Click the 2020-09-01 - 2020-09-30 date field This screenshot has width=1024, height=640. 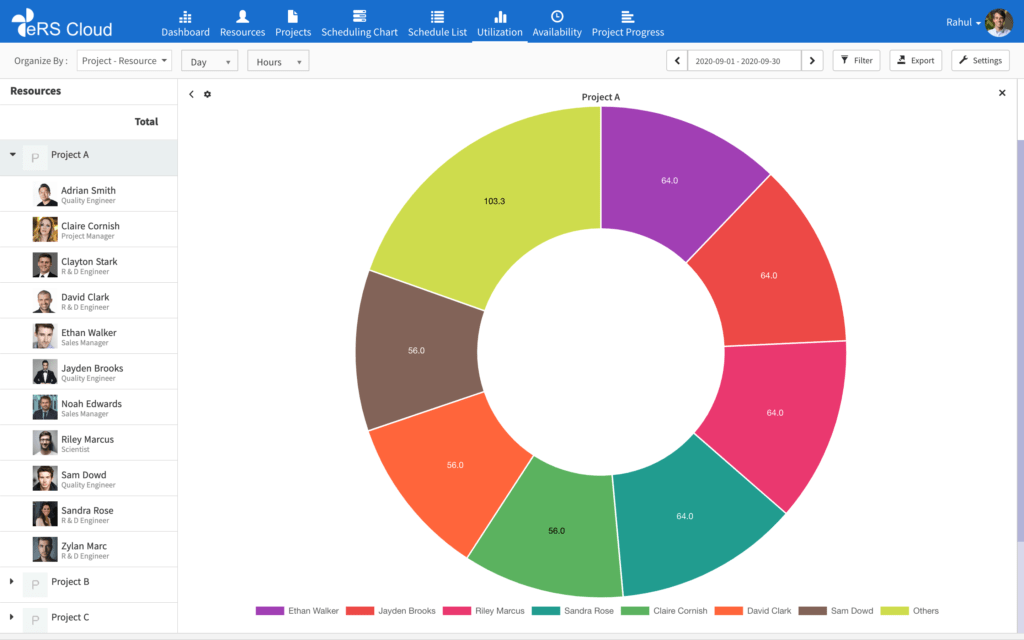coord(744,61)
